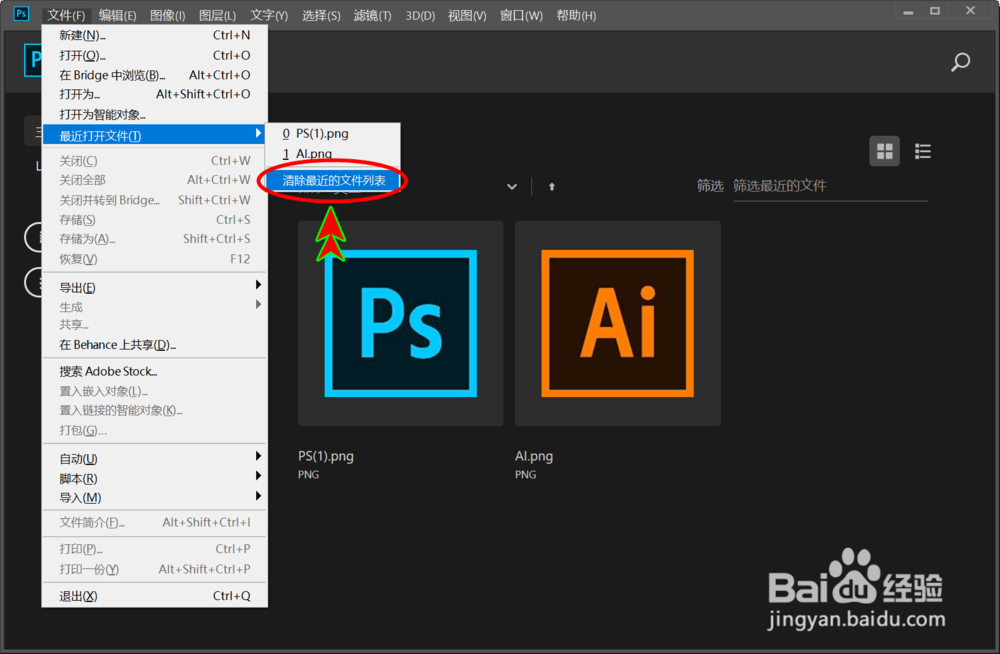
Task: Open the 文字(Y) menu
Action: click(x=269, y=15)
